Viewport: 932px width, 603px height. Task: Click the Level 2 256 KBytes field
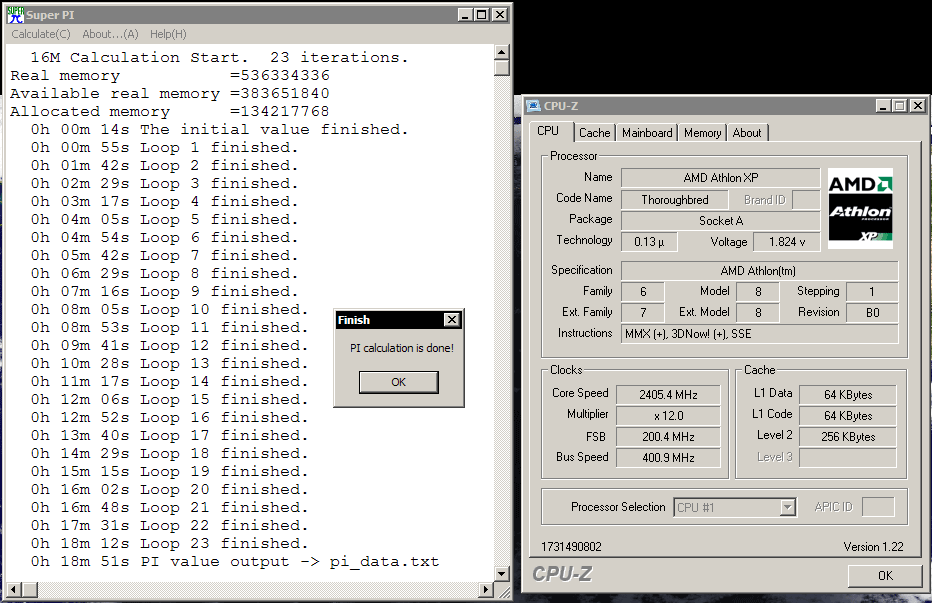click(x=848, y=436)
